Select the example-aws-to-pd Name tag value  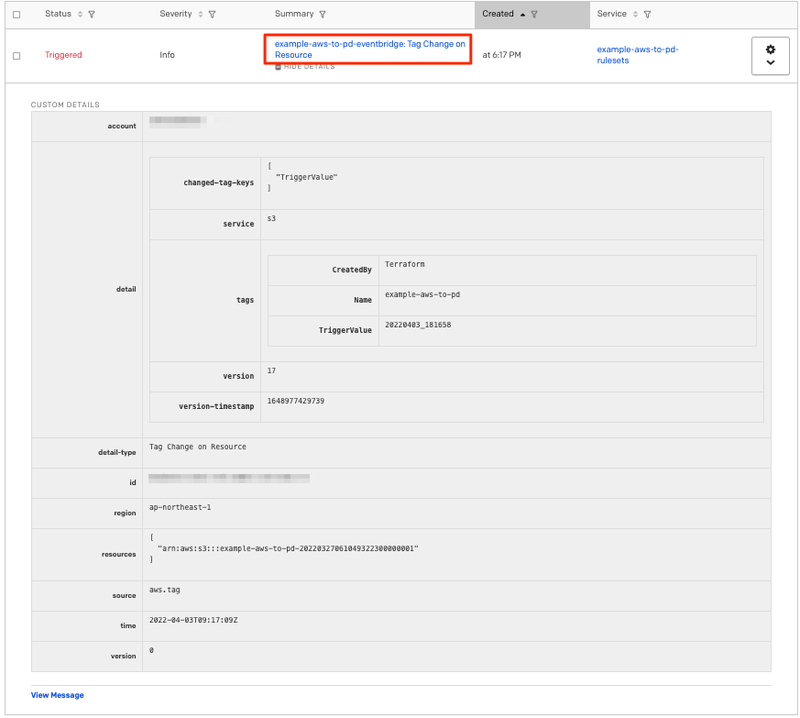click(422, 294)
